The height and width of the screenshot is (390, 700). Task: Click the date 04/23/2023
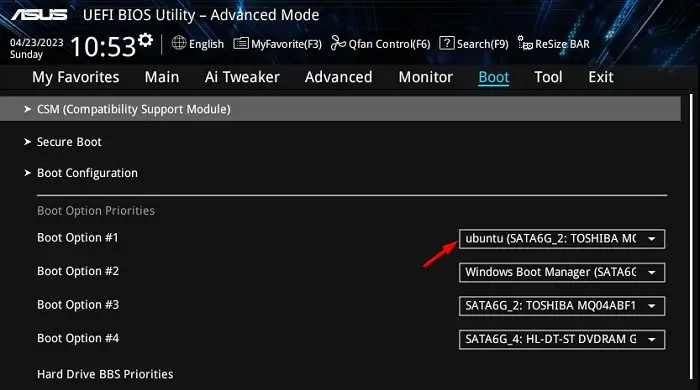37,42
